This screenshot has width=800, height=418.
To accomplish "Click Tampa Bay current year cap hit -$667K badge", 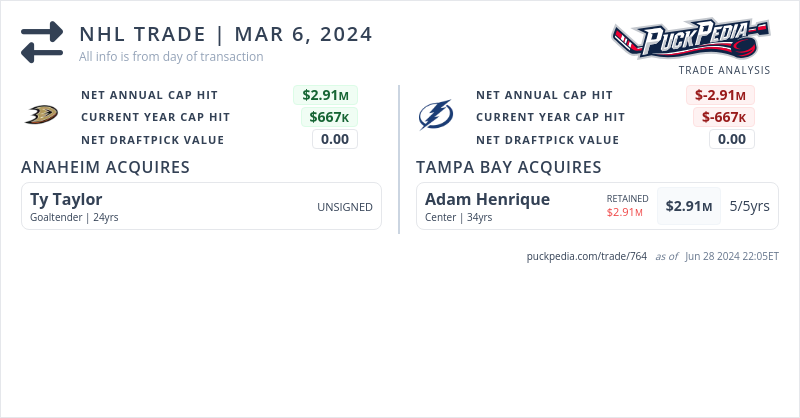I will pyautogui.click(x=724, y=117).
